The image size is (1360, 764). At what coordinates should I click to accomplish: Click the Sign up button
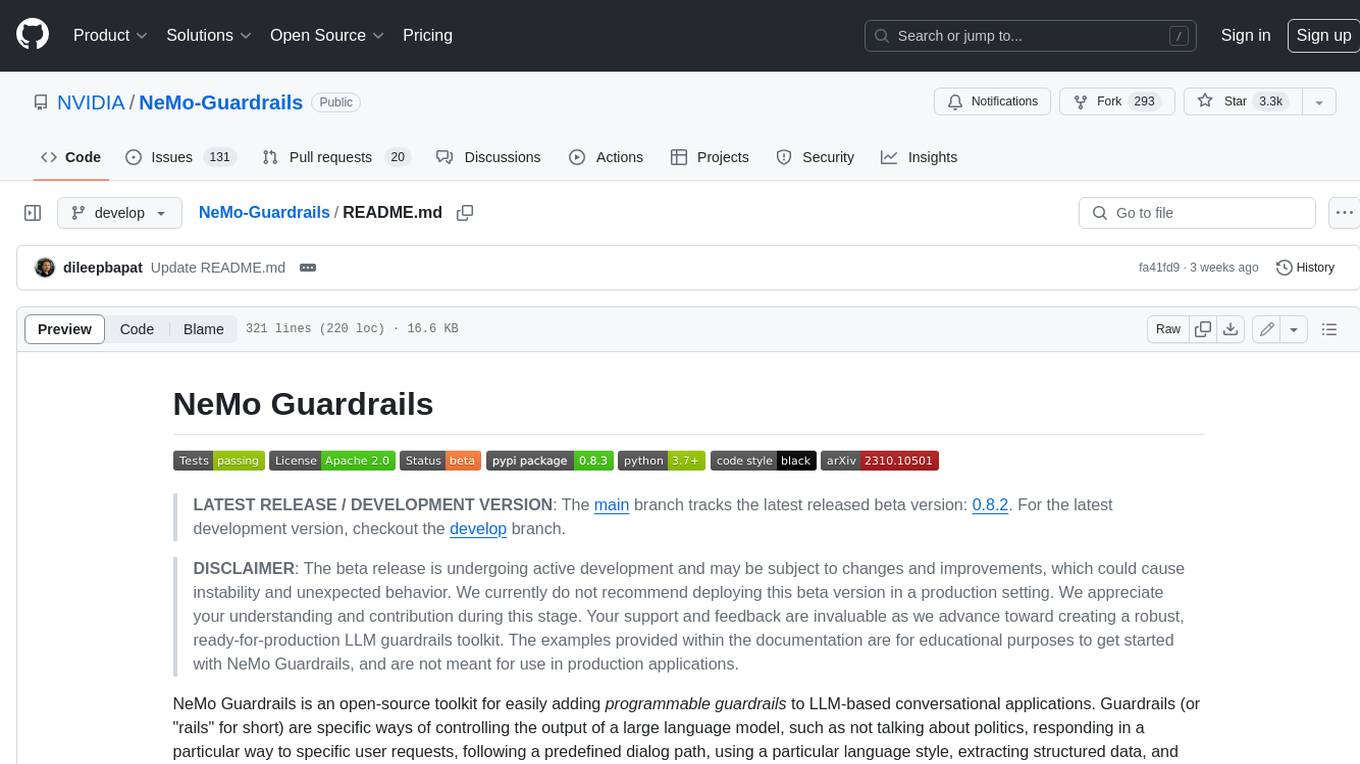point(1323,35)
